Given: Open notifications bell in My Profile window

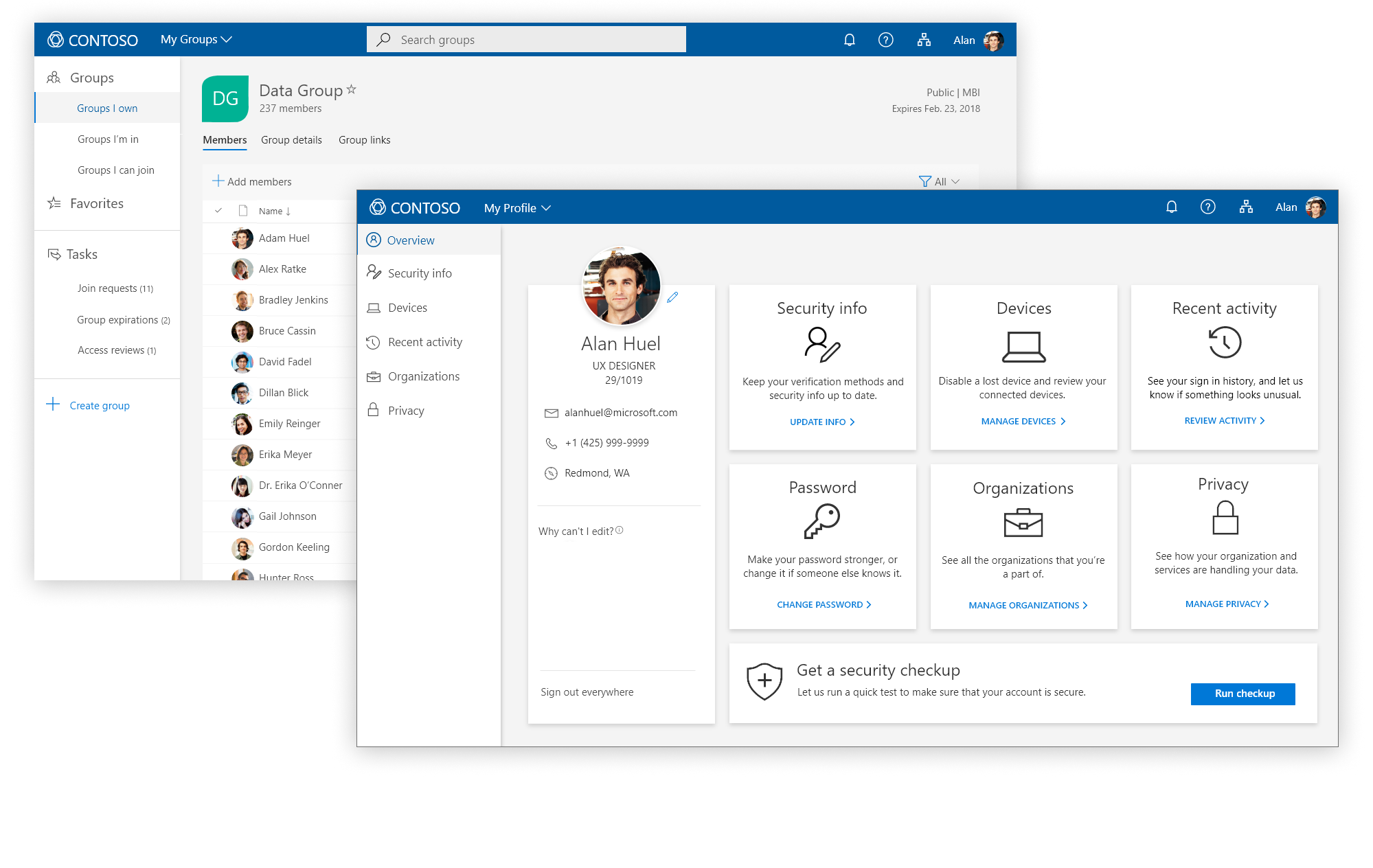Looking at the screenshot, I should click(1171, 207).
